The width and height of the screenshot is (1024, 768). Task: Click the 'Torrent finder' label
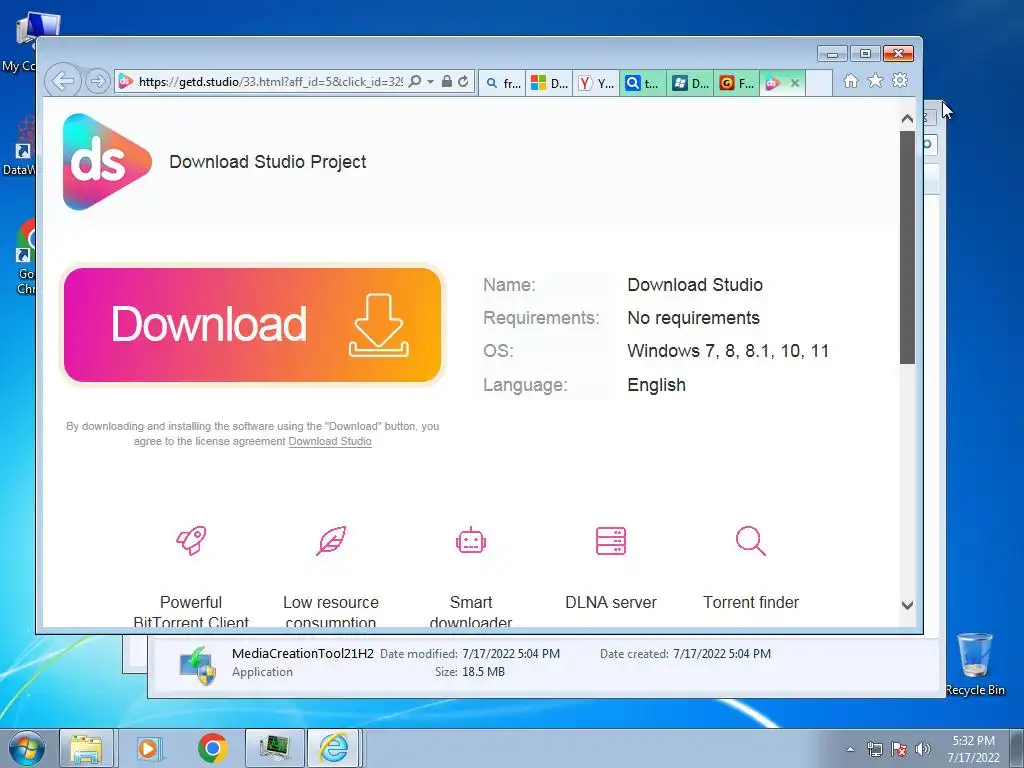(751, 602)
